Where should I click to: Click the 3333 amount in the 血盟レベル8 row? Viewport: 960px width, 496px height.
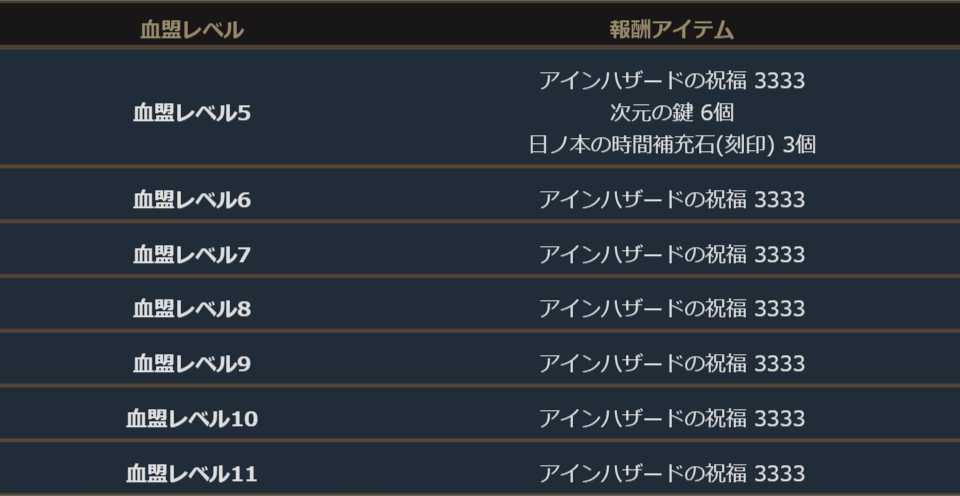point(779,309)
